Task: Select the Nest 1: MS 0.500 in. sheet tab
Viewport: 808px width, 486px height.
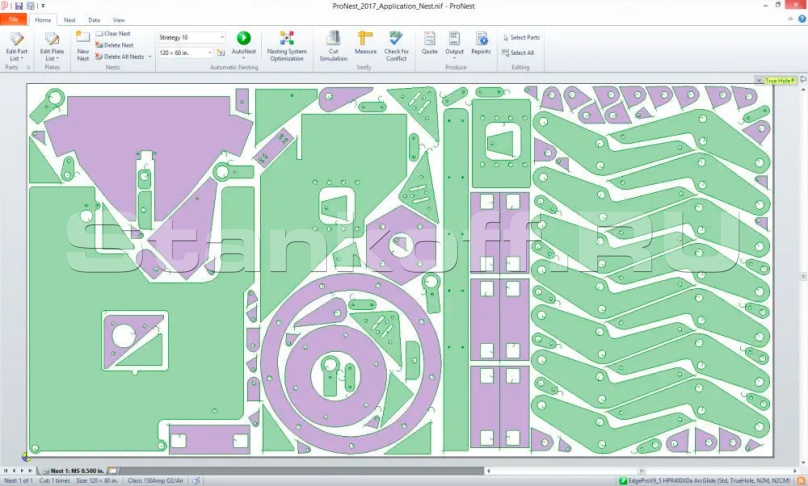Action: click(x=77, y=471)
